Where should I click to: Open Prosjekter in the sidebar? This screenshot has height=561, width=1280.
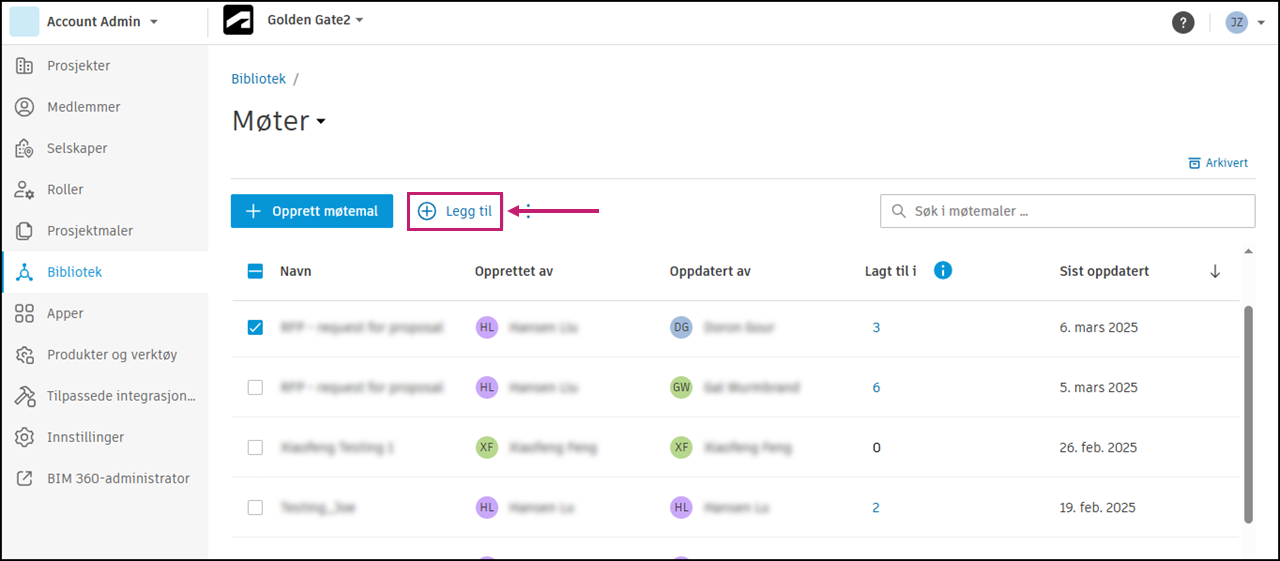click(x=78, y=66)
